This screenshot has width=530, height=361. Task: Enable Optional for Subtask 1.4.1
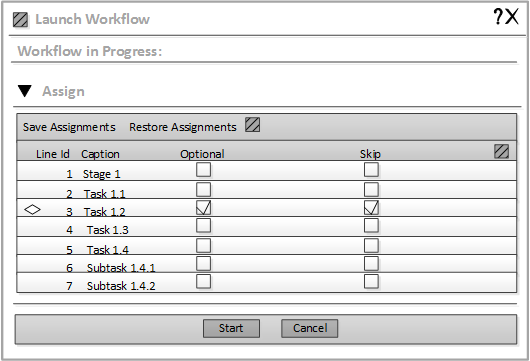click(203, 263)
